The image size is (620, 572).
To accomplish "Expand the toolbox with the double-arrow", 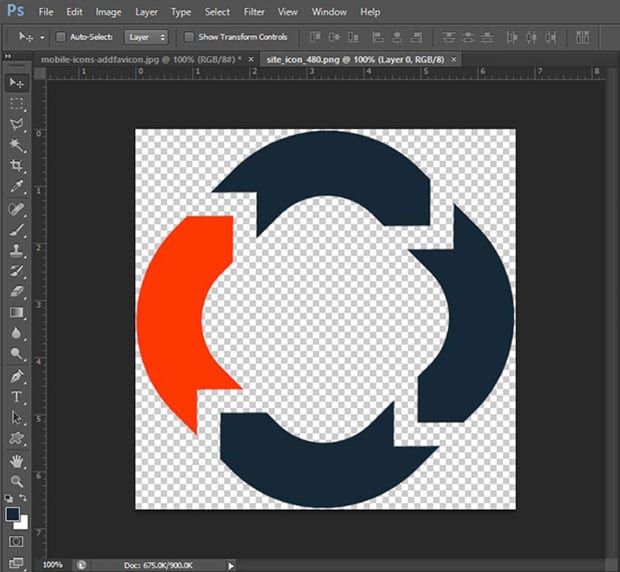I will [x=8, y=57].
